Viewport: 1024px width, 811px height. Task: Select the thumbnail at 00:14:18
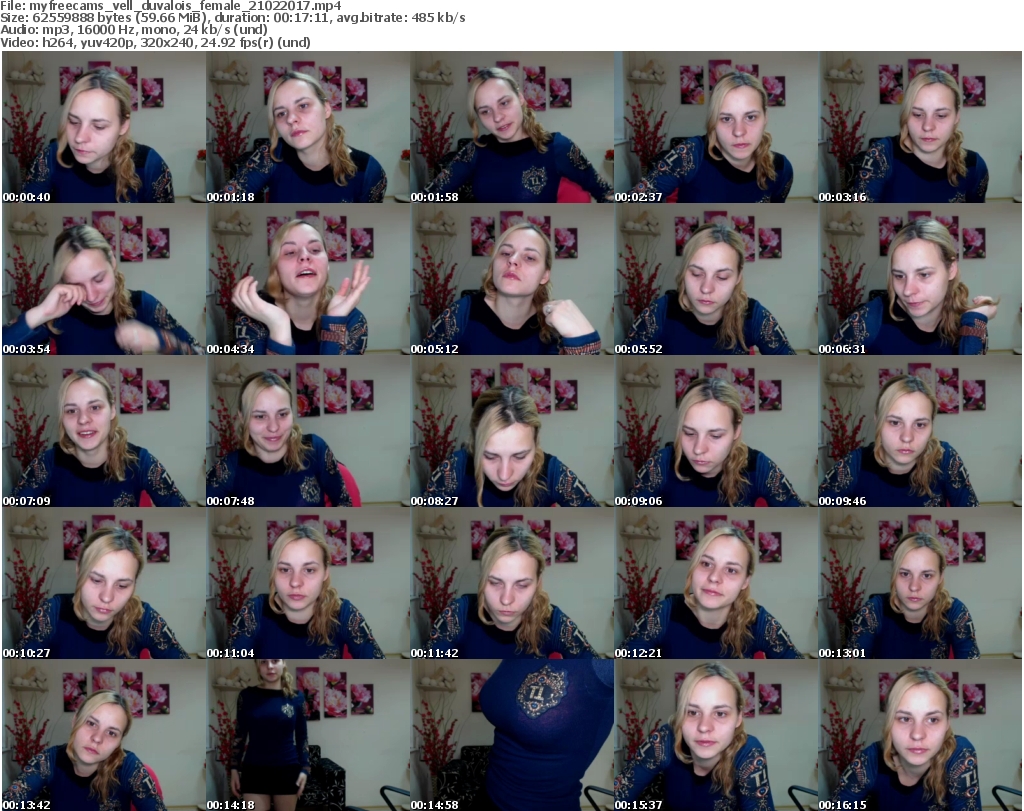coord(308,735)
